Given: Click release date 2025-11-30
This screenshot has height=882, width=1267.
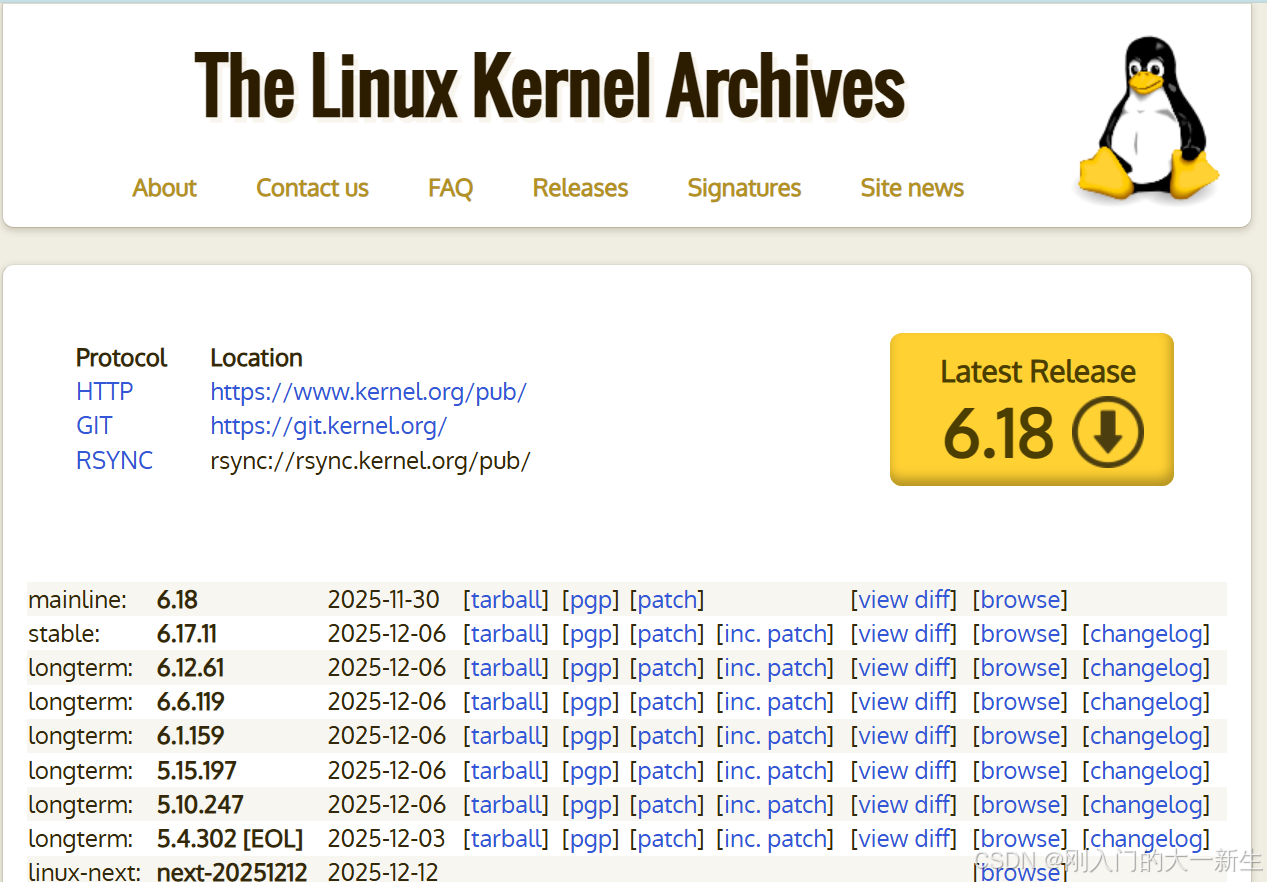Looking at the screenshot, I should 383,600.
